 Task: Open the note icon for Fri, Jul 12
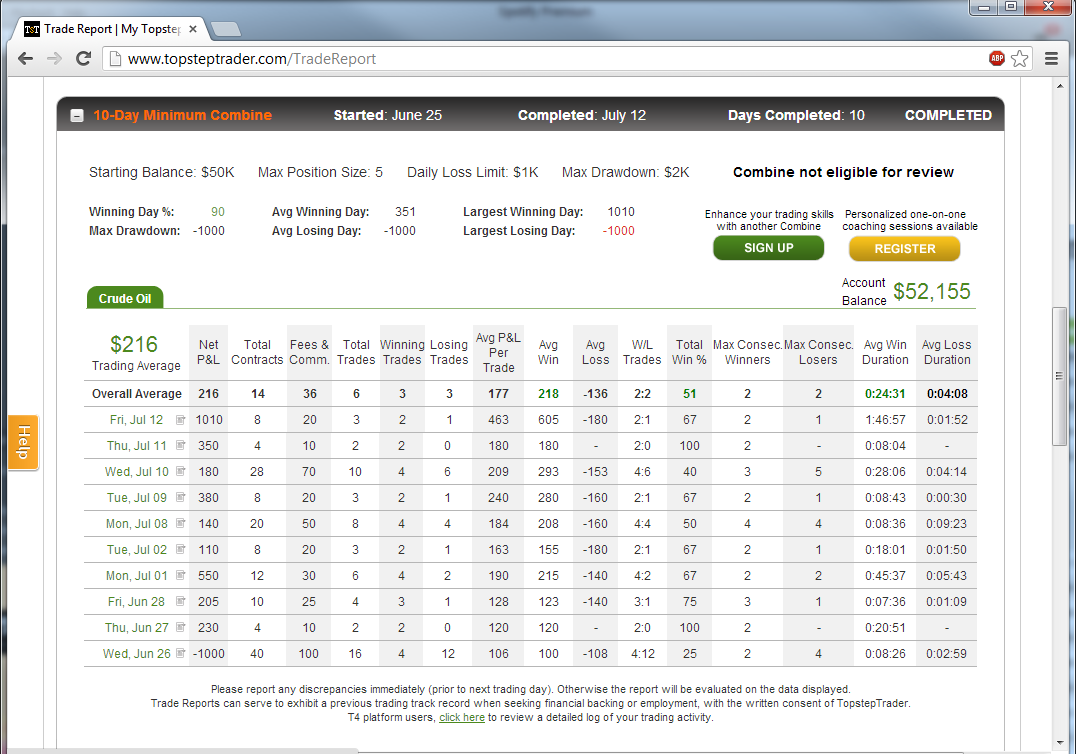pos(180,420)
